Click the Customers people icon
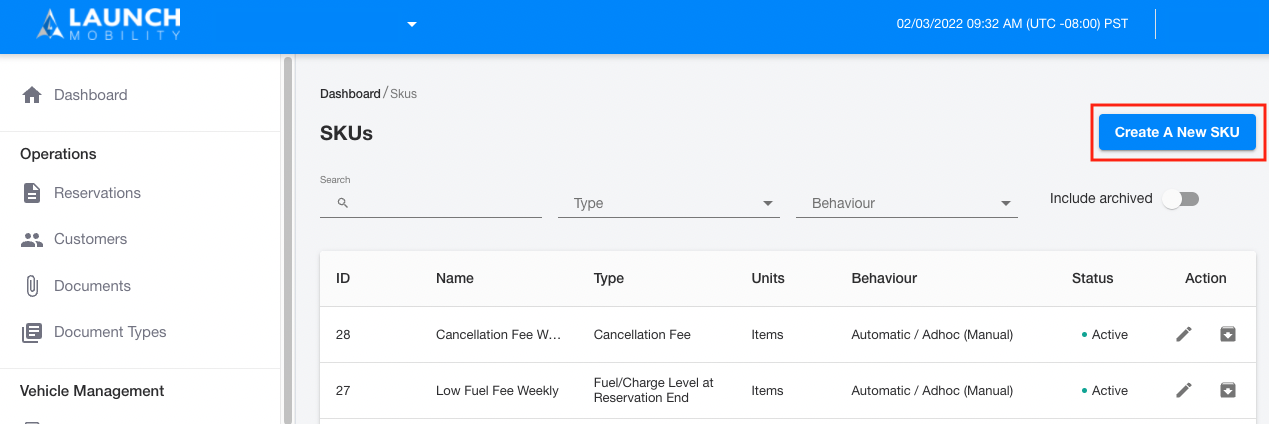Screen dimensions: 1269x424 coord(32,240)
